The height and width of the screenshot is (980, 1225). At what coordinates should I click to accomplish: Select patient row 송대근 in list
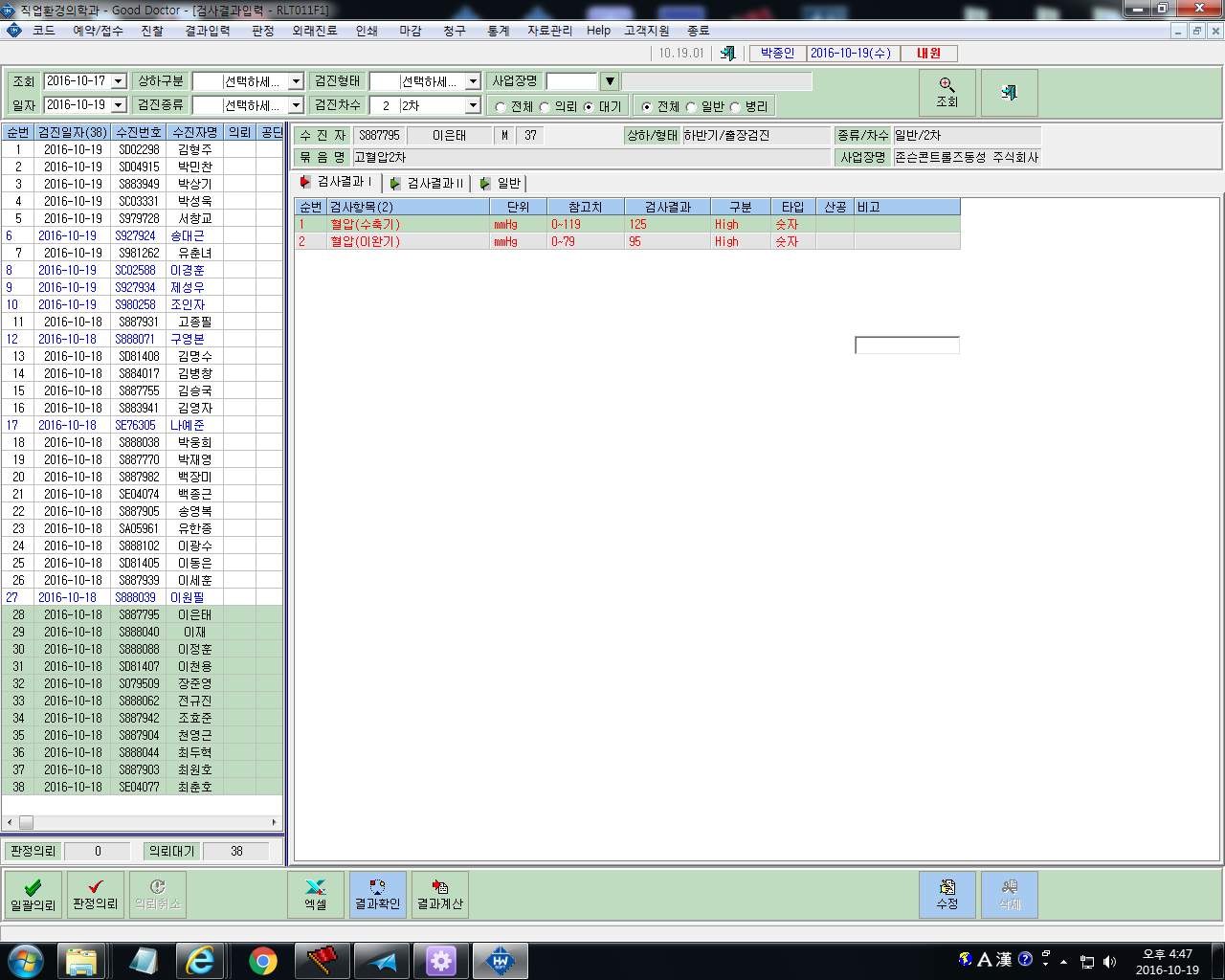[142, 235]
